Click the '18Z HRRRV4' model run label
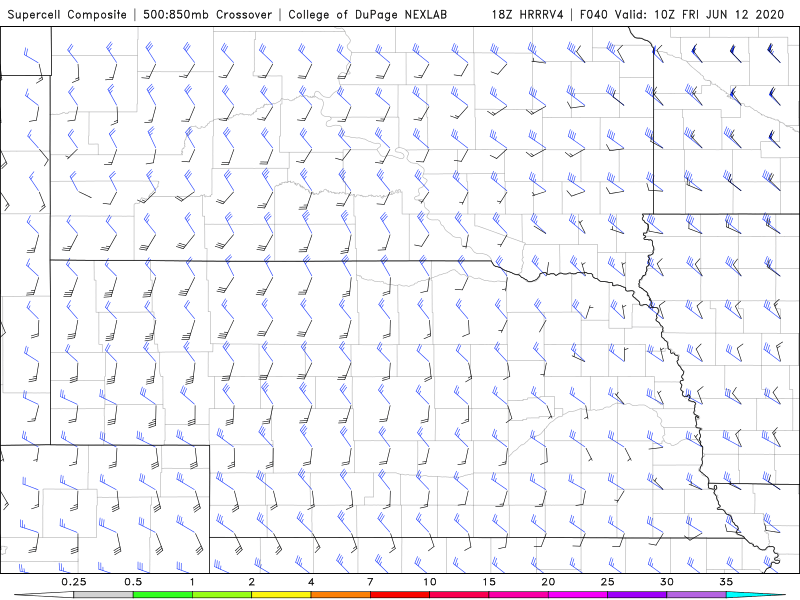Viewport: 800px width, 600px height. [x=527, y=14]
